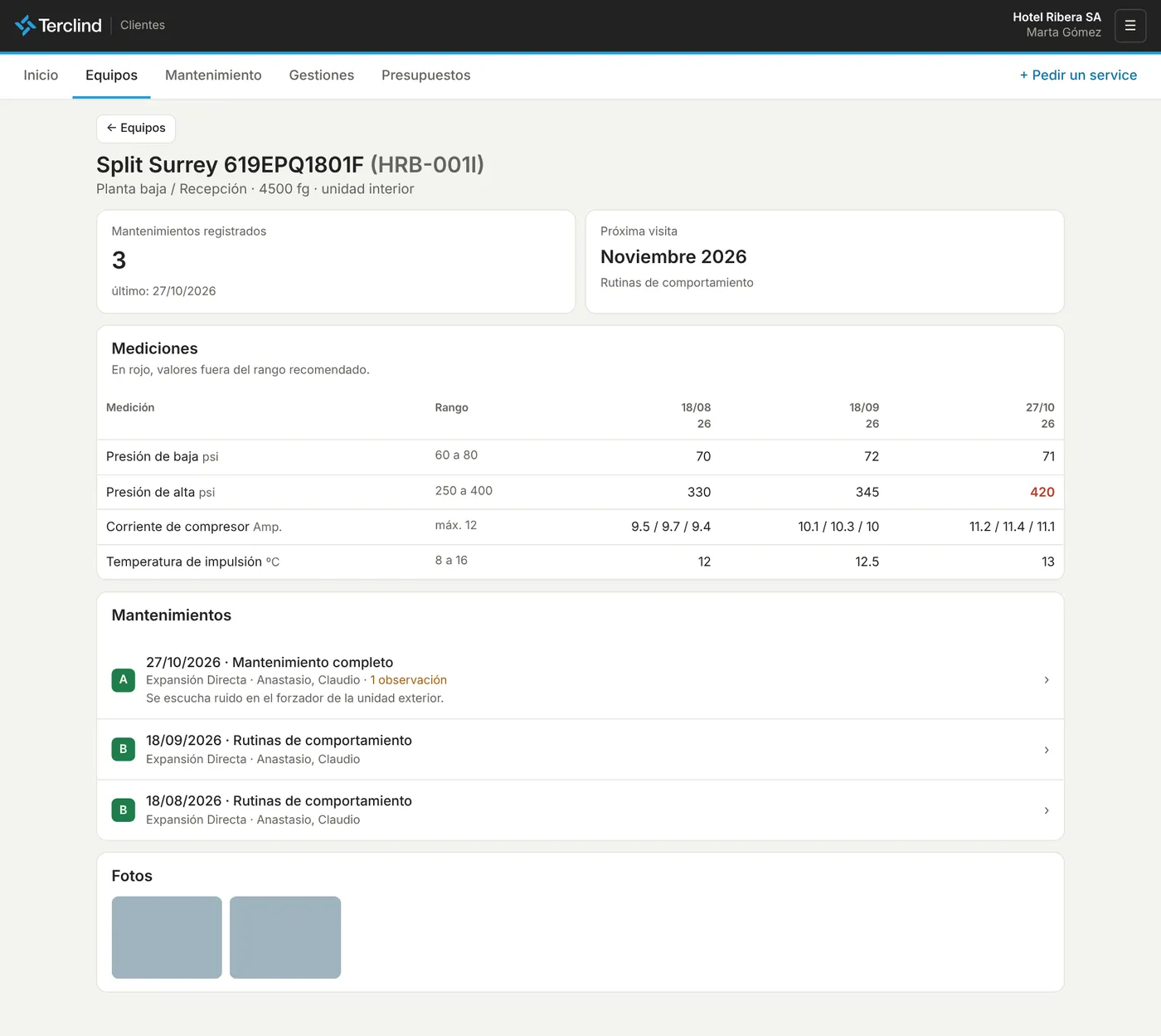Click the '250 a 400' range cell
This screenshot has width=1161, height=1036.
pos(464,491)
